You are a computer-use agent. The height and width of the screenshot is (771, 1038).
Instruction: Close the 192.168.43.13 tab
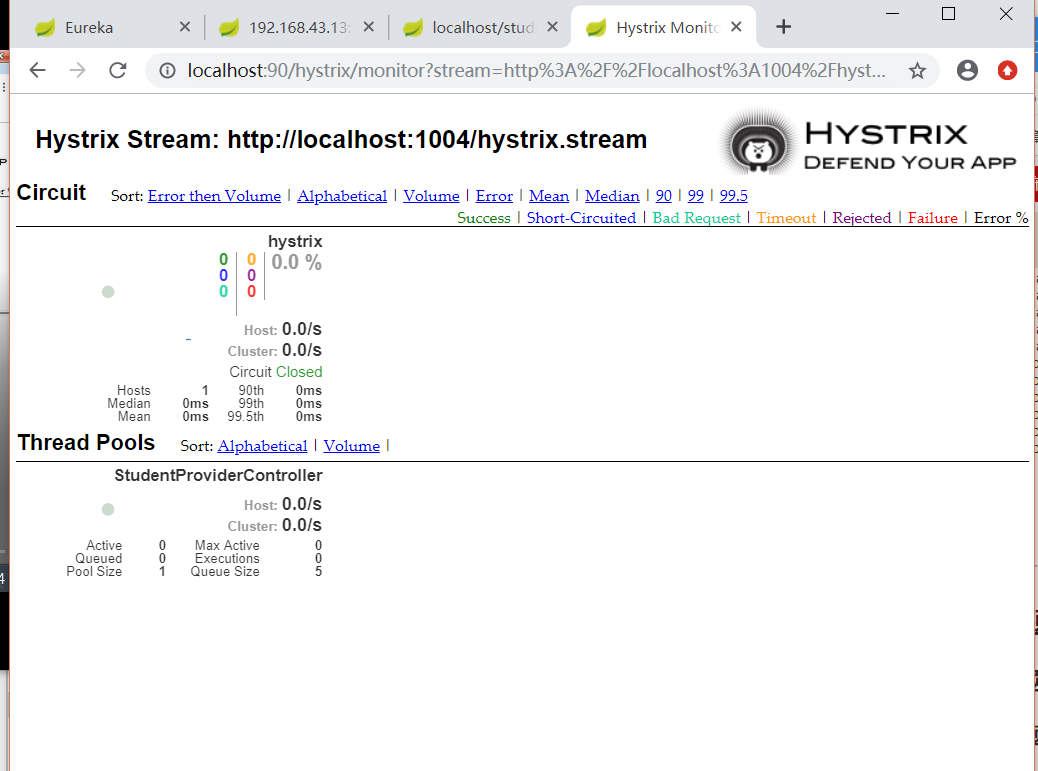click(x=369, y=26)
